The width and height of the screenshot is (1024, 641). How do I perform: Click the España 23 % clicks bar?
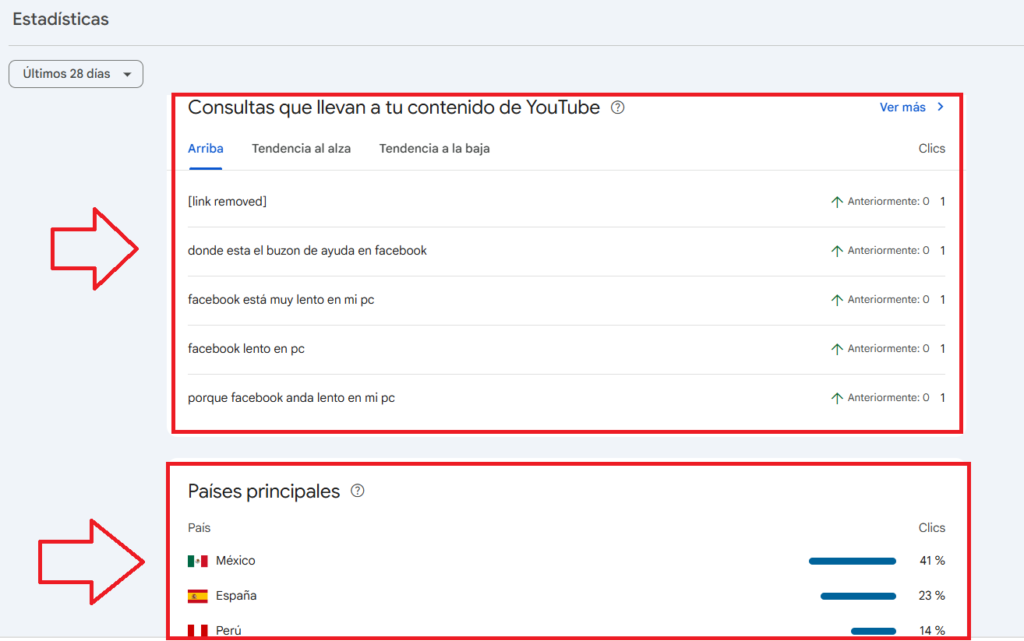click(x=858, y=596)
